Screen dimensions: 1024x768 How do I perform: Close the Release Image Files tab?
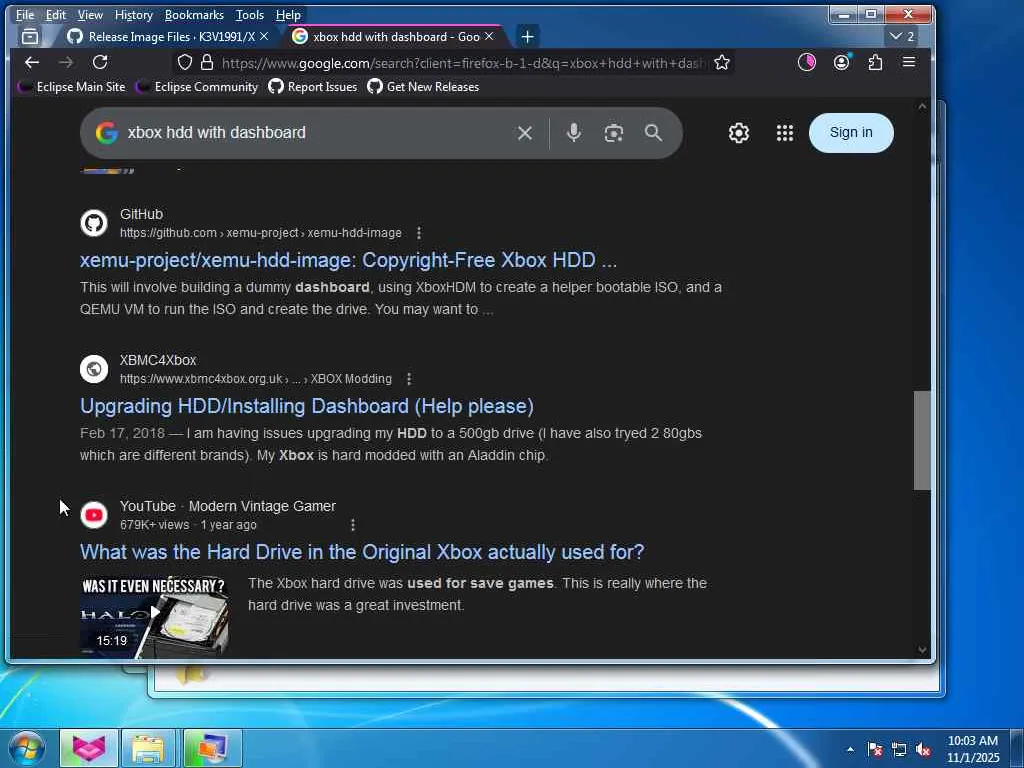click(264, 37)
